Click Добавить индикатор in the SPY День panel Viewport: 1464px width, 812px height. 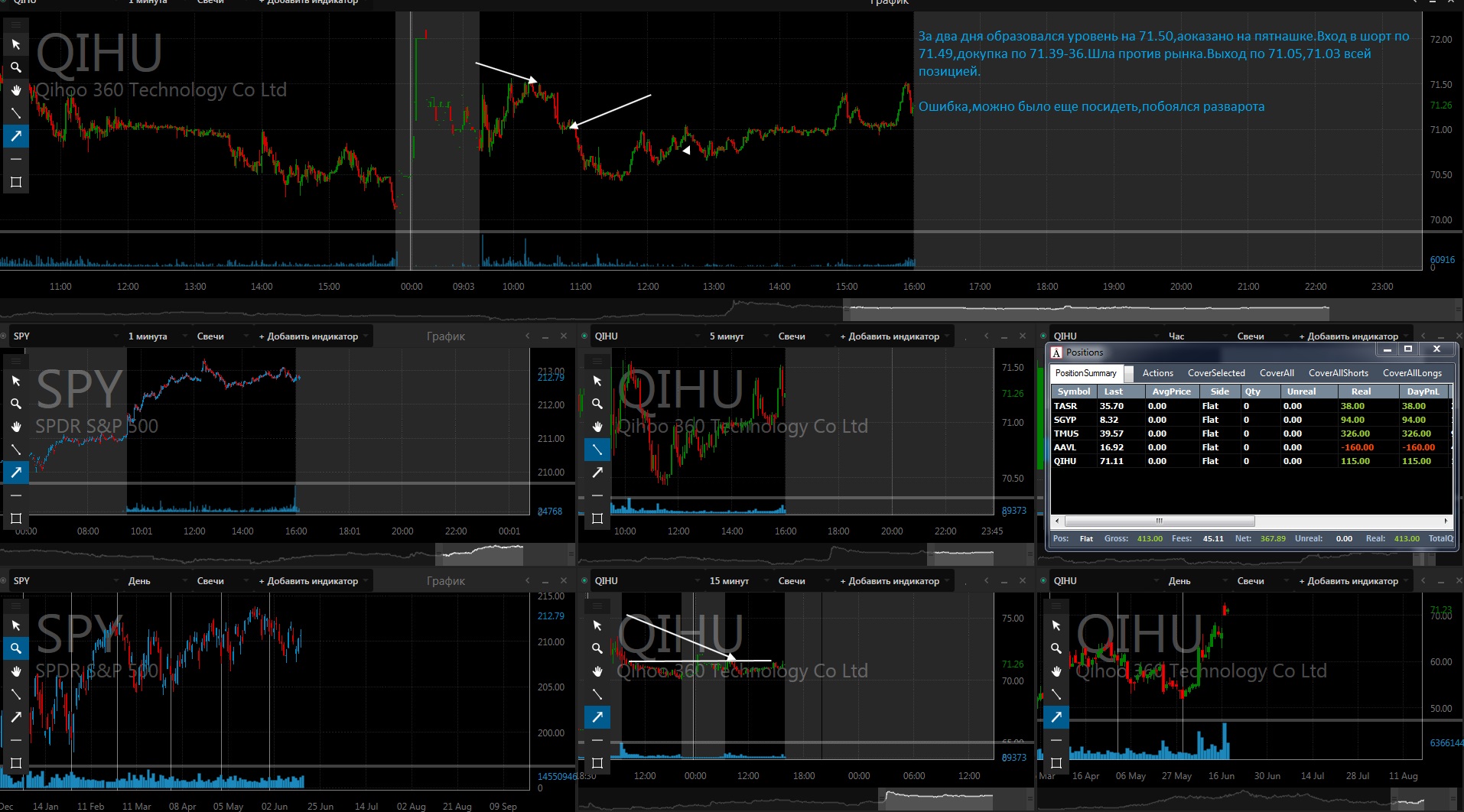point(313,580)
